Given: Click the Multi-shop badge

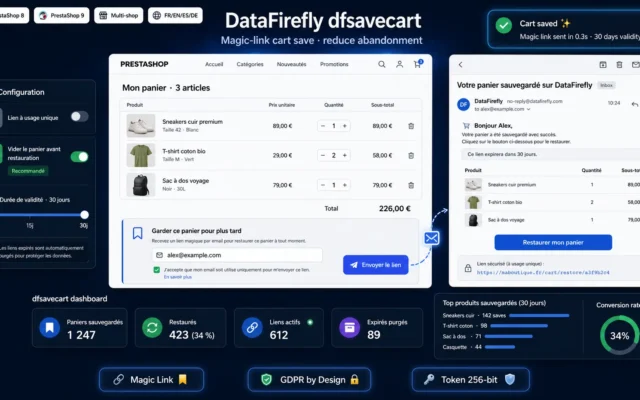Looking at the screenshot, I should coord(118,16).
